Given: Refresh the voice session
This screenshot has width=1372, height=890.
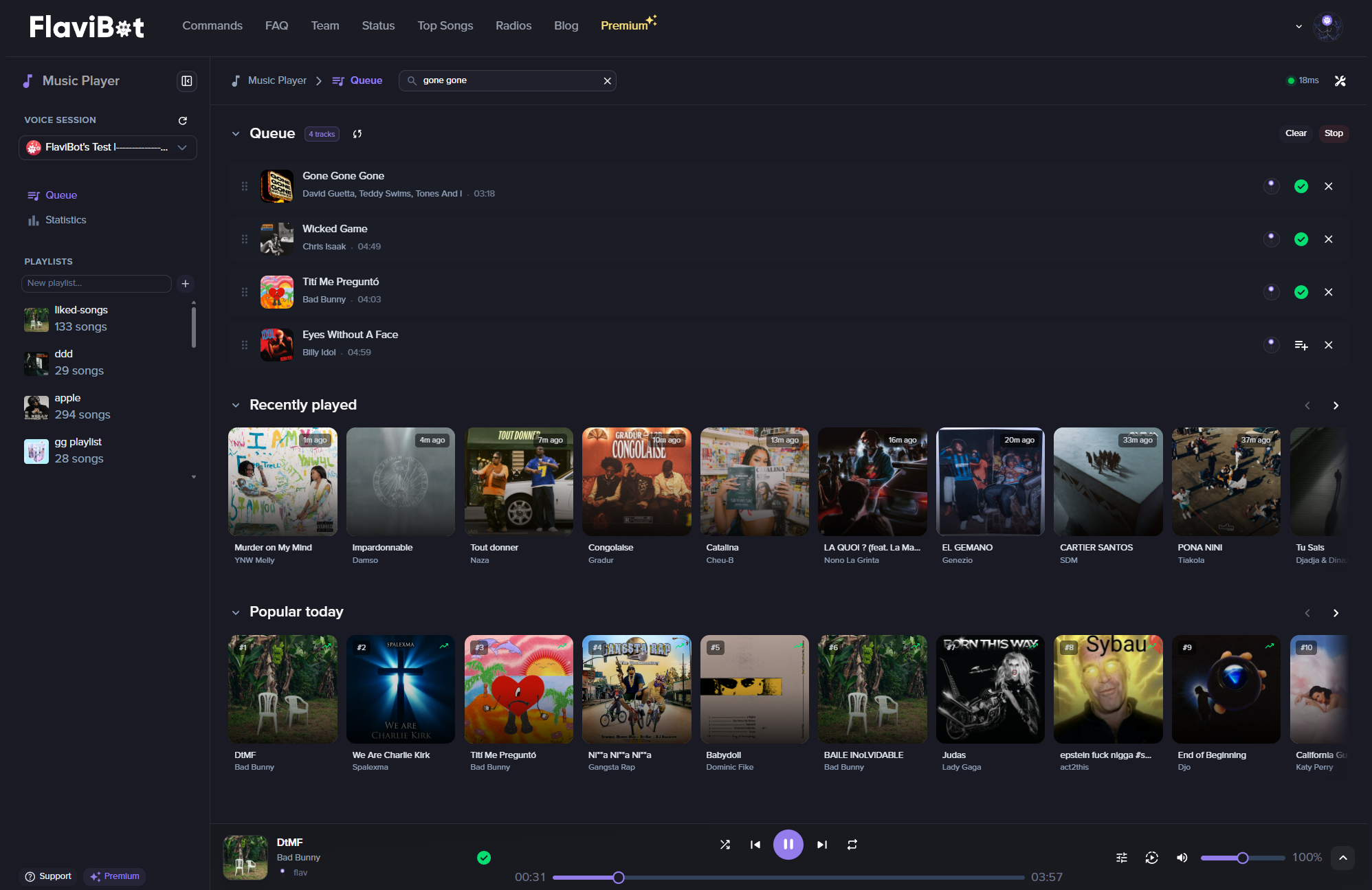Looking at the screenshot, I should tap(183, 120).
